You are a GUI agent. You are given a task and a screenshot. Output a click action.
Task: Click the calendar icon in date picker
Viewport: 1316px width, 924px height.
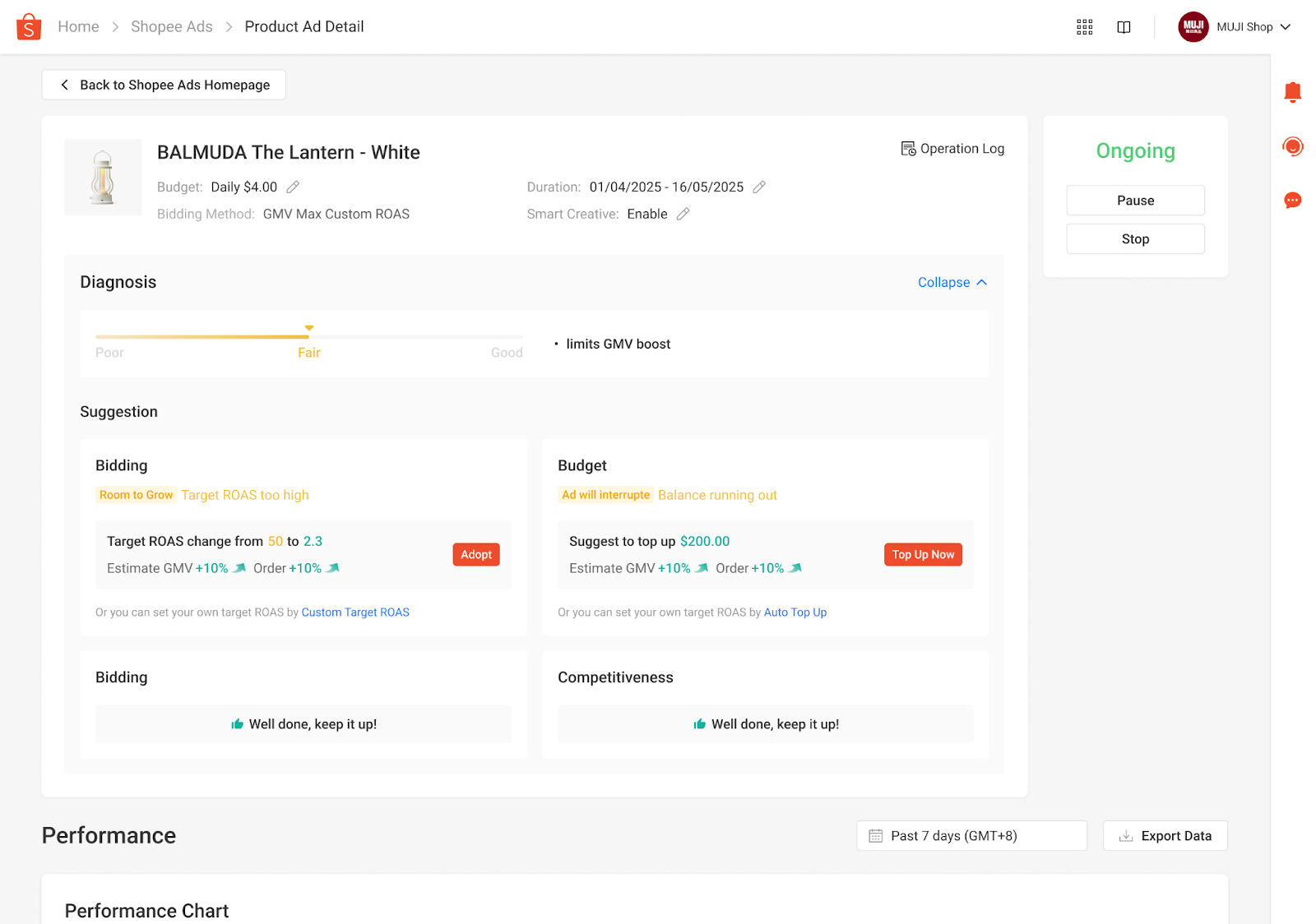point(876,836)
